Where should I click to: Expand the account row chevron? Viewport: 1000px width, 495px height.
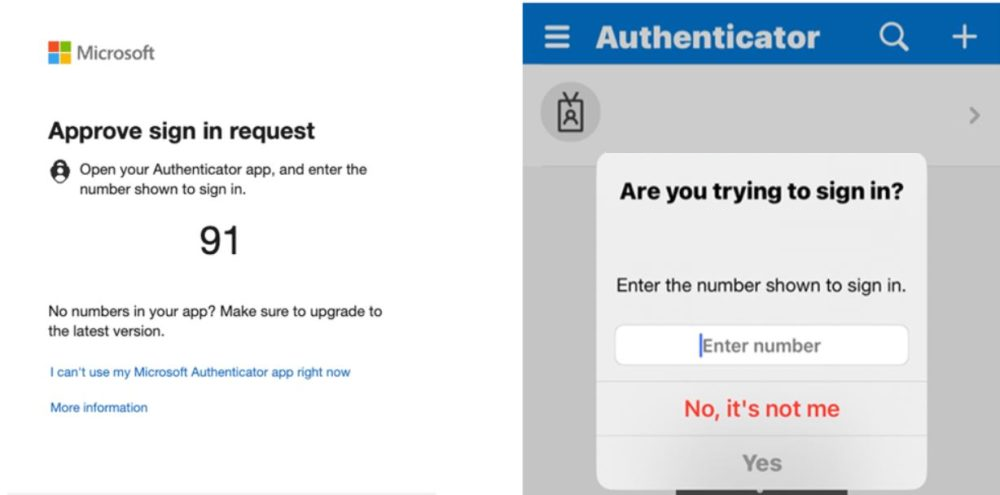coord(974,115)
